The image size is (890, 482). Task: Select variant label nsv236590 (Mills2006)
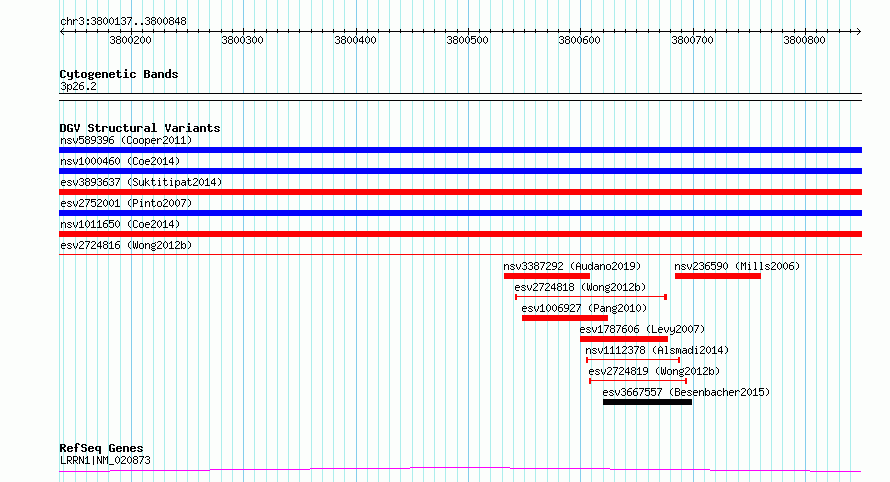737,266
